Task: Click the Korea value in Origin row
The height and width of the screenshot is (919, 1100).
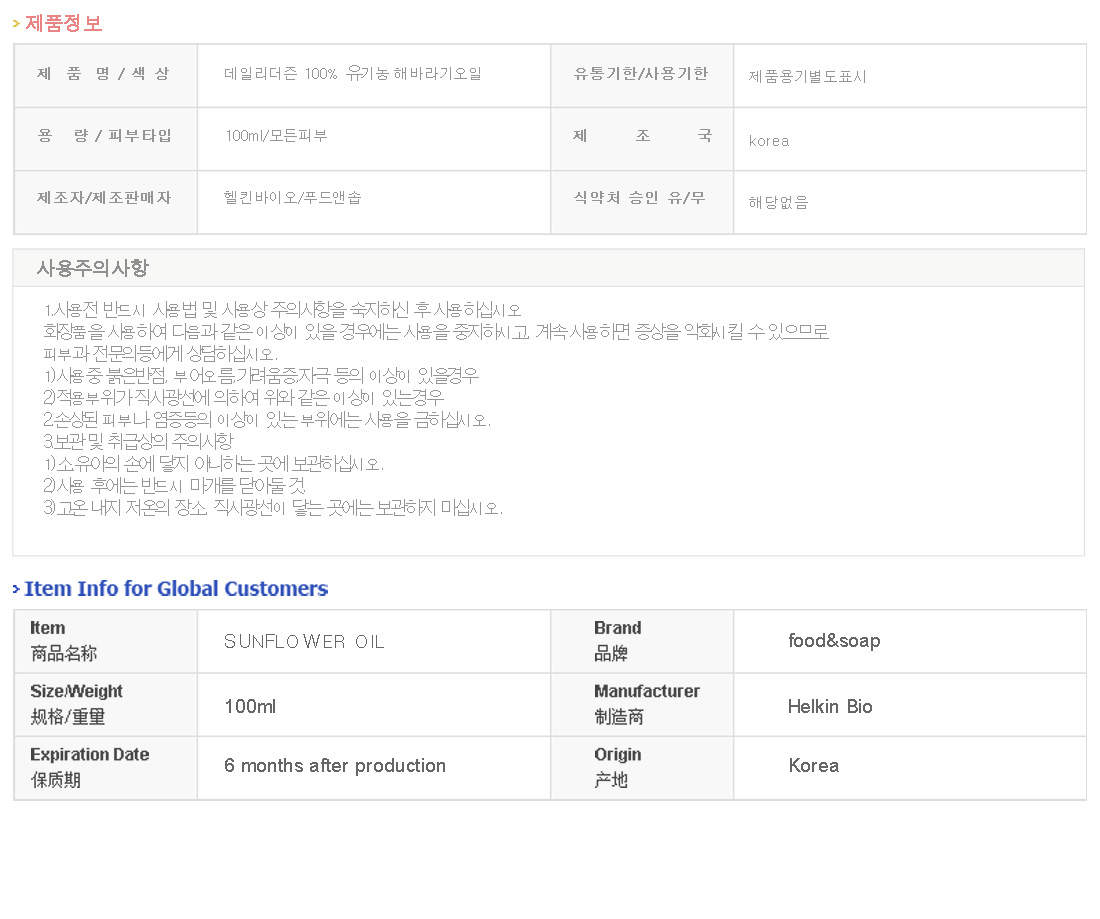Action: (x=814, y=766)
